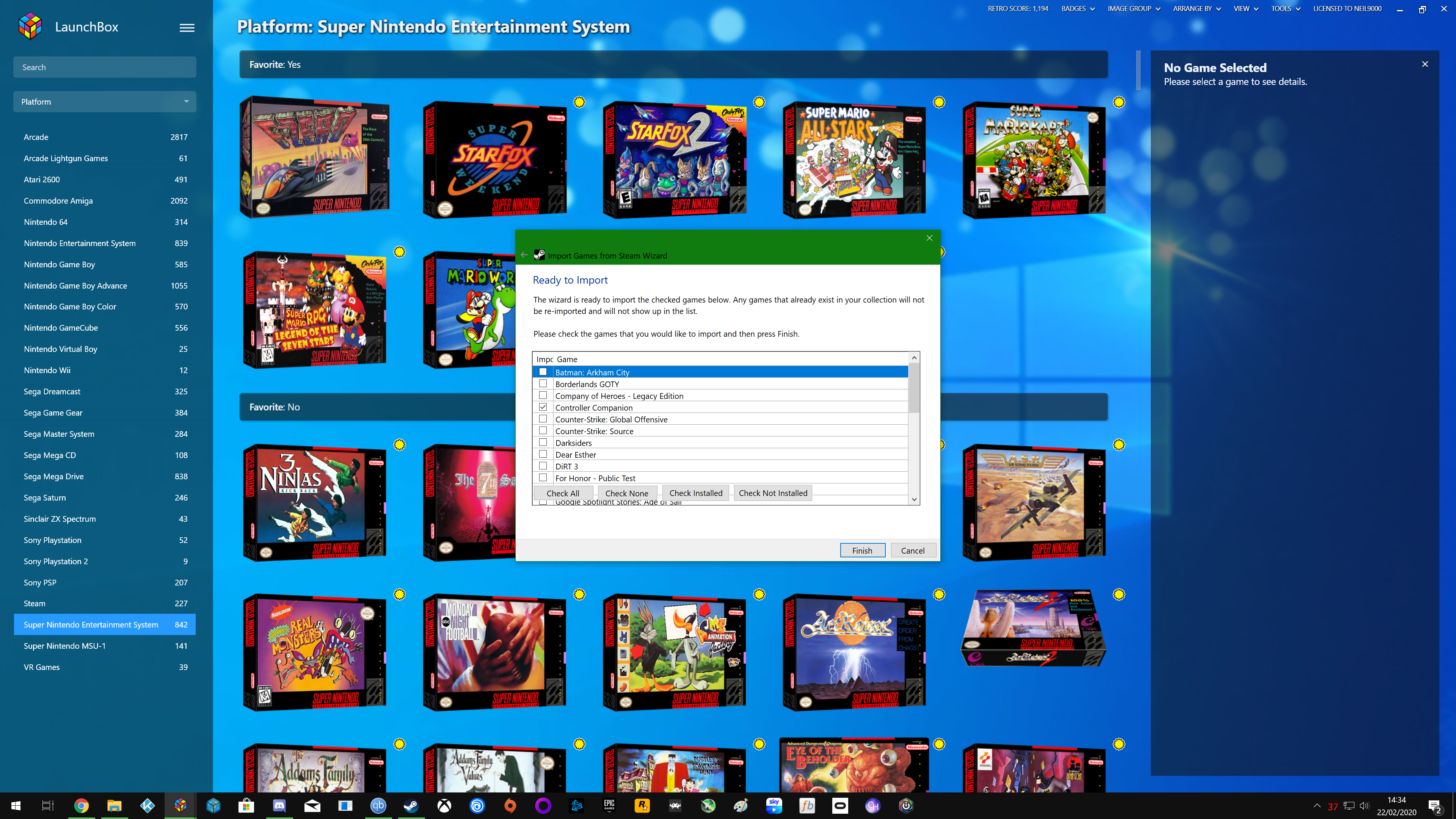This screenshot has width=1456, height=819.
Task: Click the Epic Games taskbar icon
Action: tap(609, 805)
